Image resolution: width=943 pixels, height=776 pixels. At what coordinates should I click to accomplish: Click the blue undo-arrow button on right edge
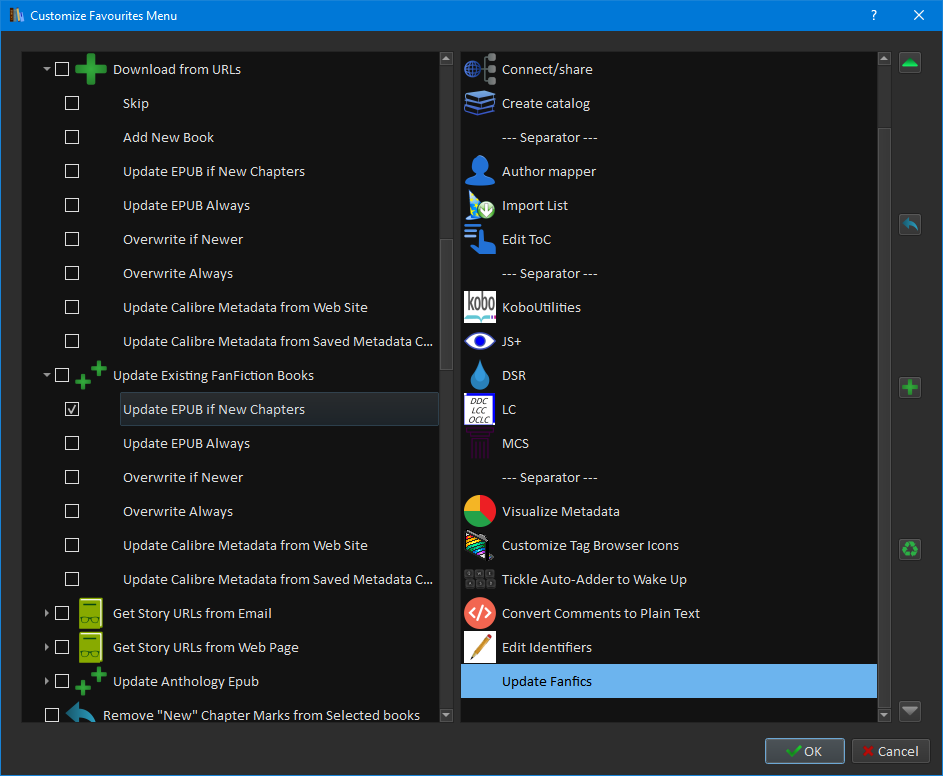tap(910, 225)
